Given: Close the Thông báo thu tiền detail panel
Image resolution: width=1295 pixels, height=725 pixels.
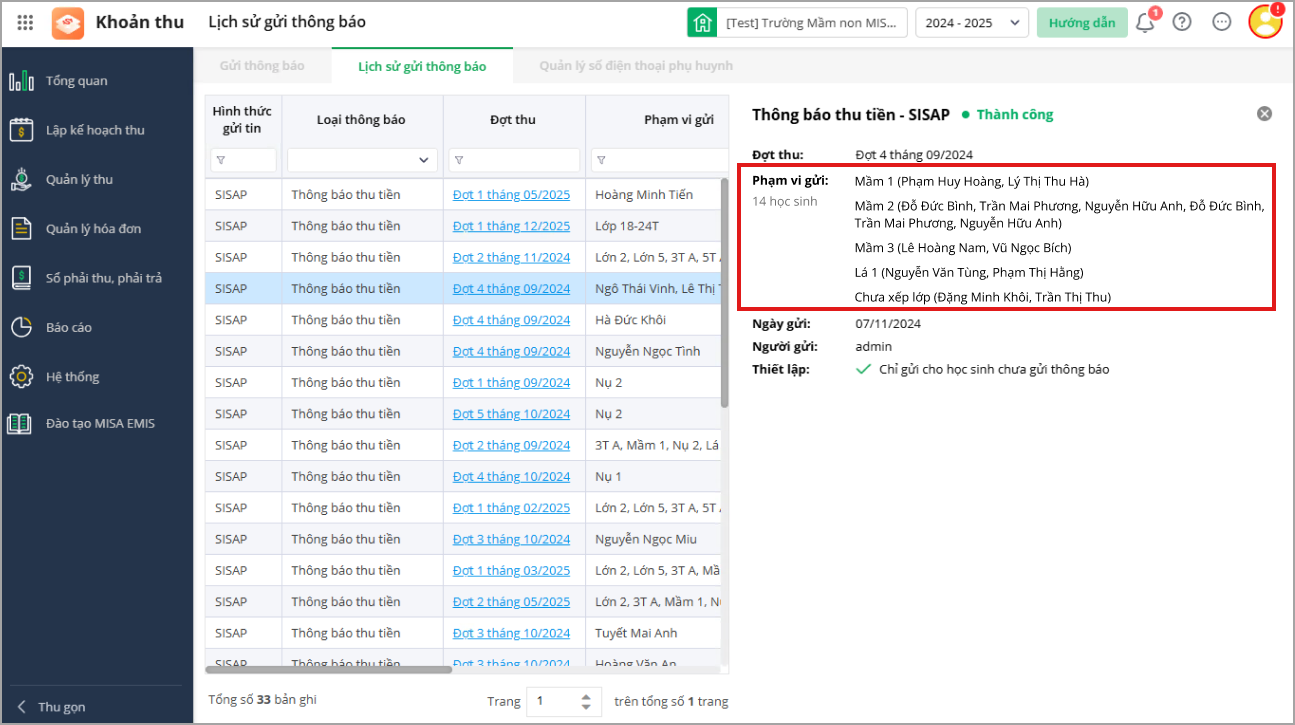Looking at the screenshot, I should (1264, 114).
